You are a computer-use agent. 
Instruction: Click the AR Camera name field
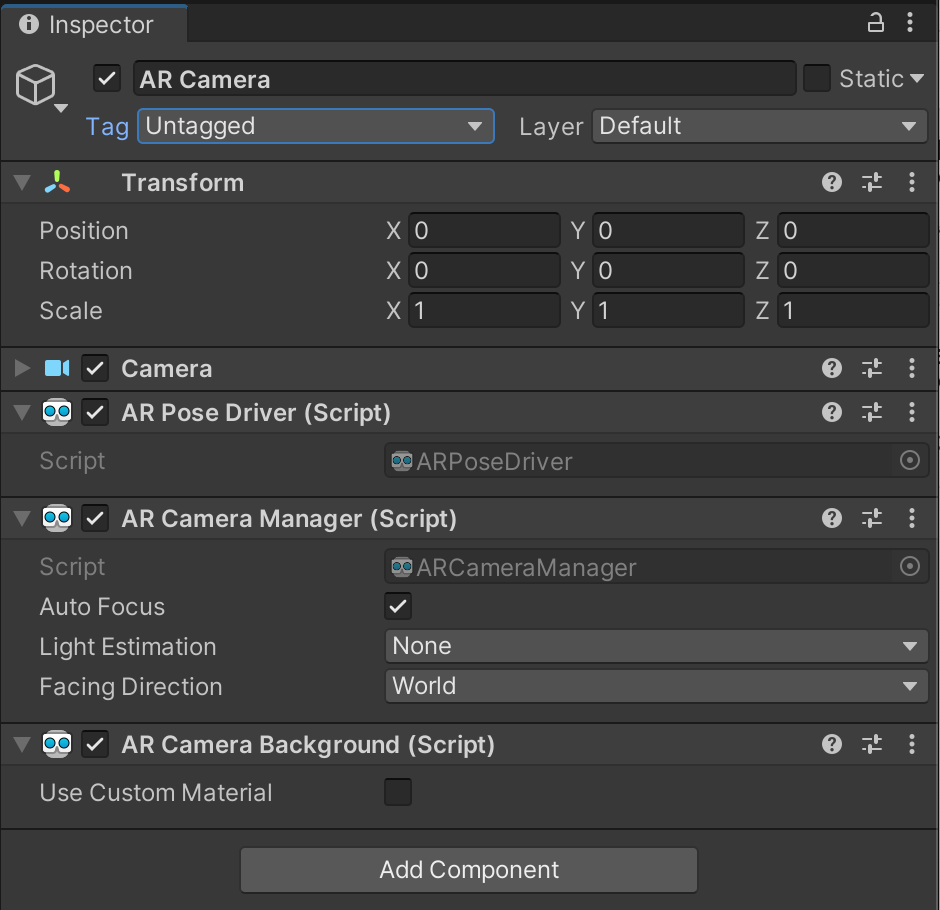point(464,79)
